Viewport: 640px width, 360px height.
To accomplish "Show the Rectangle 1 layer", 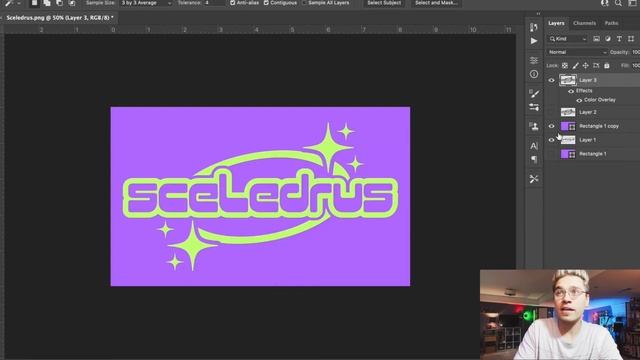I will [x=551, y=154].
